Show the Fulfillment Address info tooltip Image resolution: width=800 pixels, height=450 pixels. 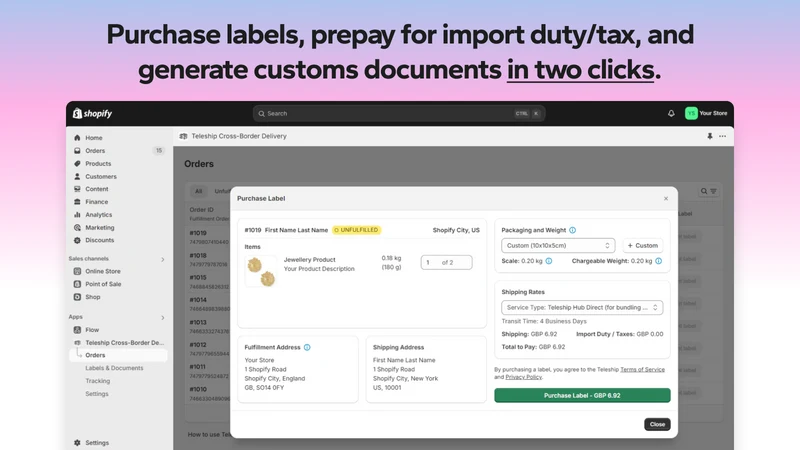(x=307, y=347)
